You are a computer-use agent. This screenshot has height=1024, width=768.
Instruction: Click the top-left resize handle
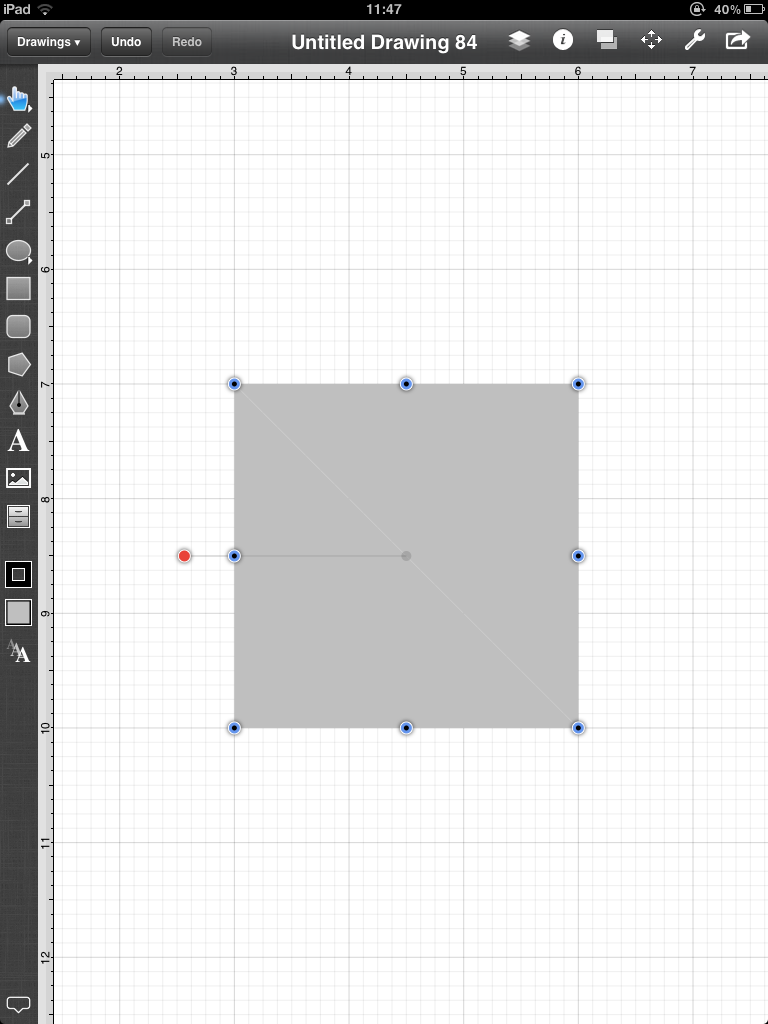(x=234, y=384)
